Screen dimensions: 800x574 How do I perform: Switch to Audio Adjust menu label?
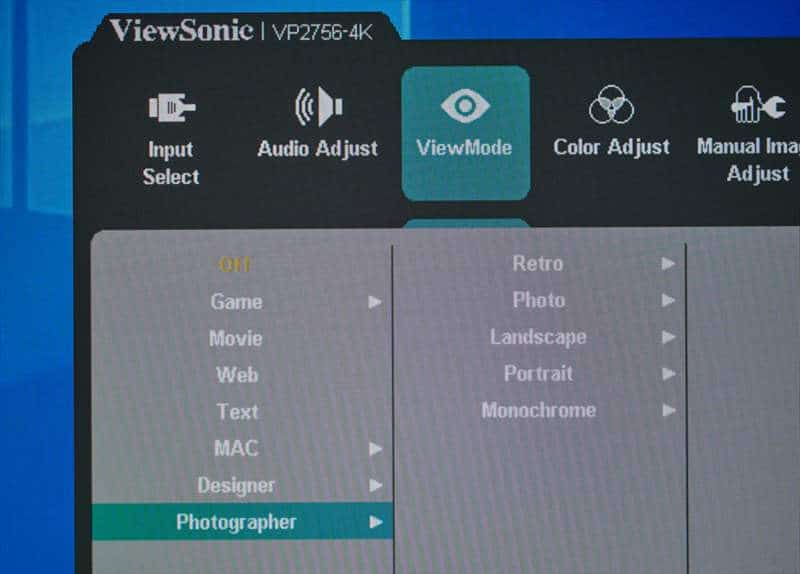click(x=318, y=149)
